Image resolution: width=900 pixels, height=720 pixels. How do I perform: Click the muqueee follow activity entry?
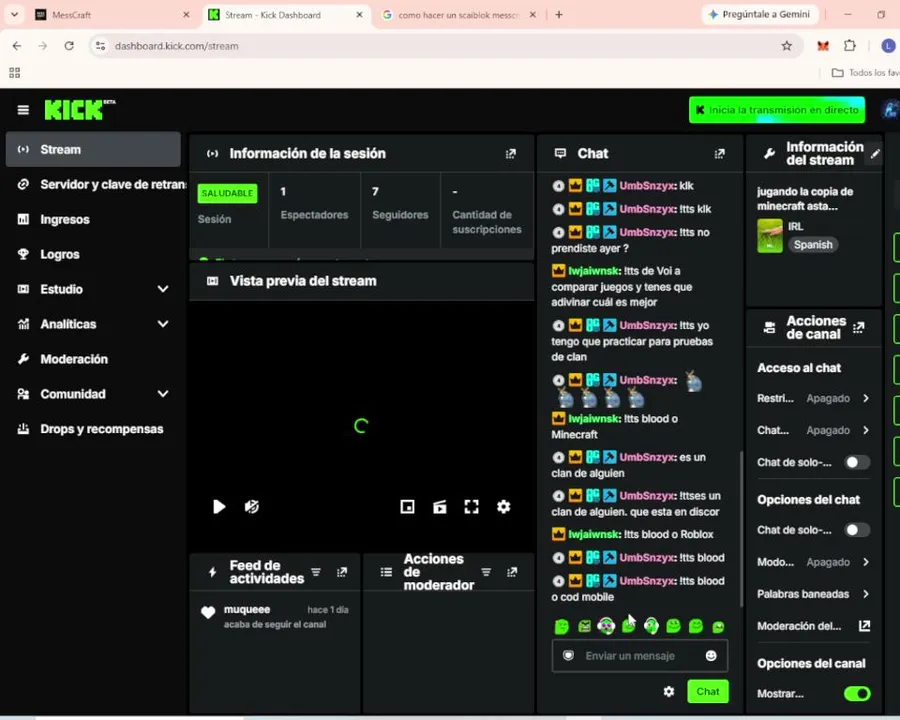point(275,617)
